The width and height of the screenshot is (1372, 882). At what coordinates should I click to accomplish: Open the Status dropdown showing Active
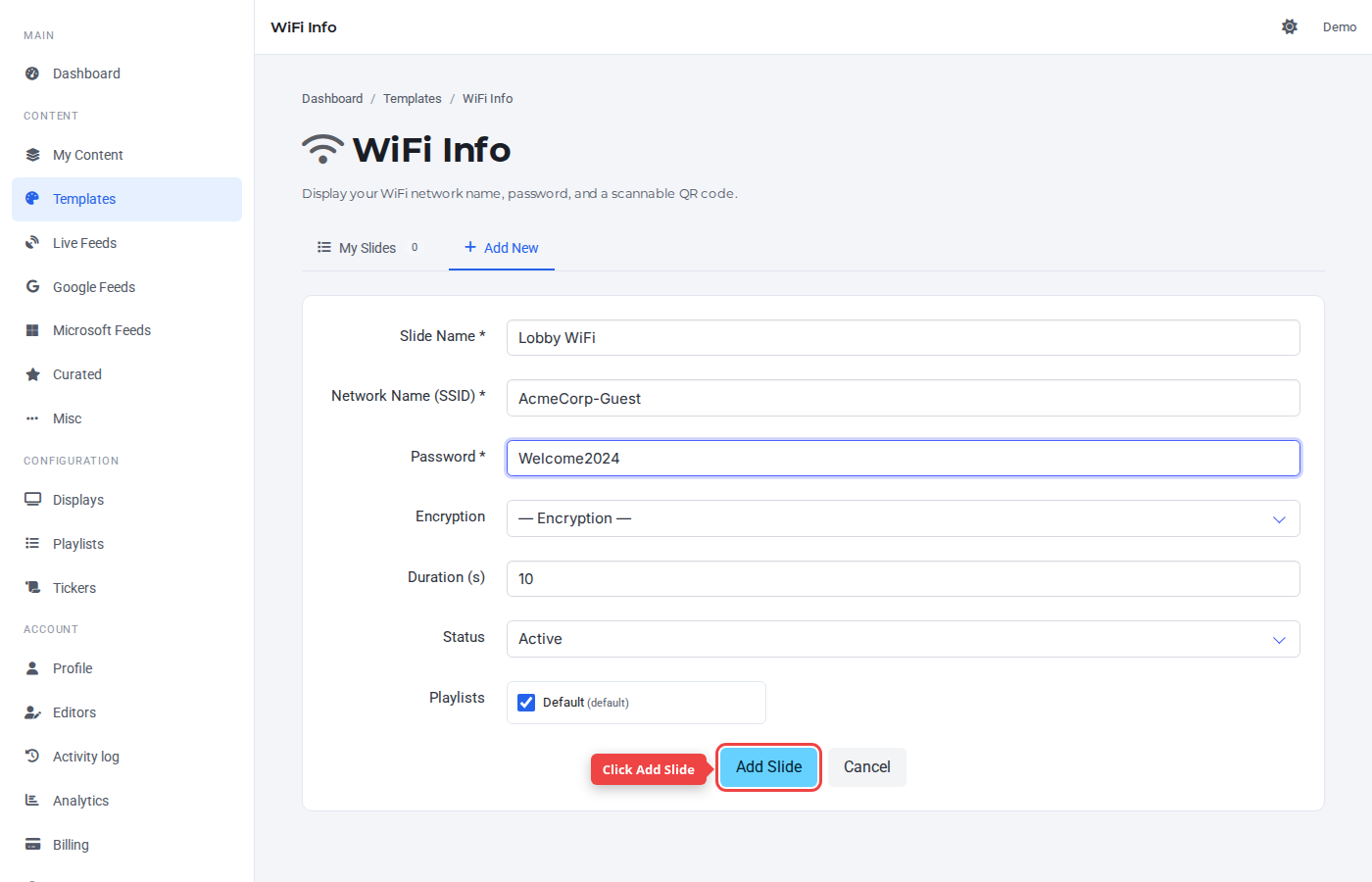point(903,639)
